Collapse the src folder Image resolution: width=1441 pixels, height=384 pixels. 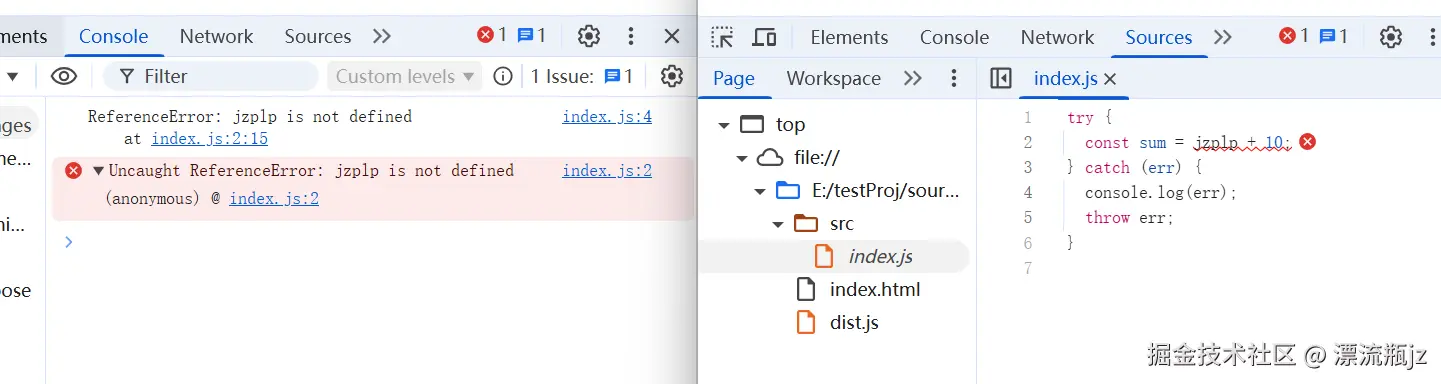click(x=778, y=224)
